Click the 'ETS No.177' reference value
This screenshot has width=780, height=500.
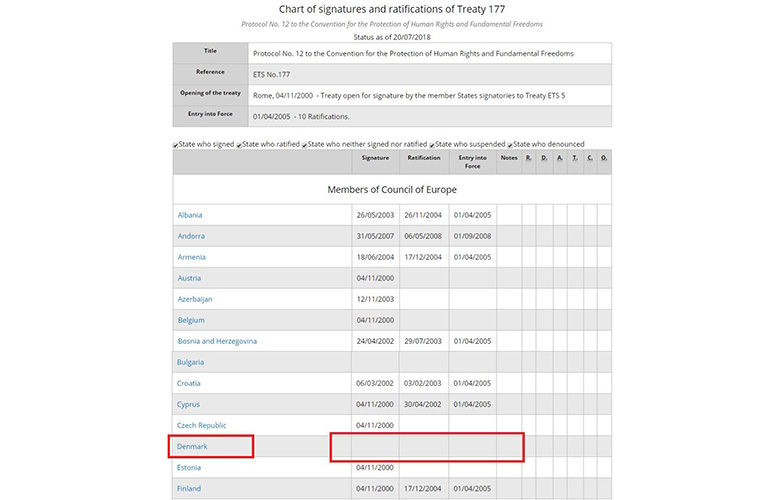(x=271, y=75)
